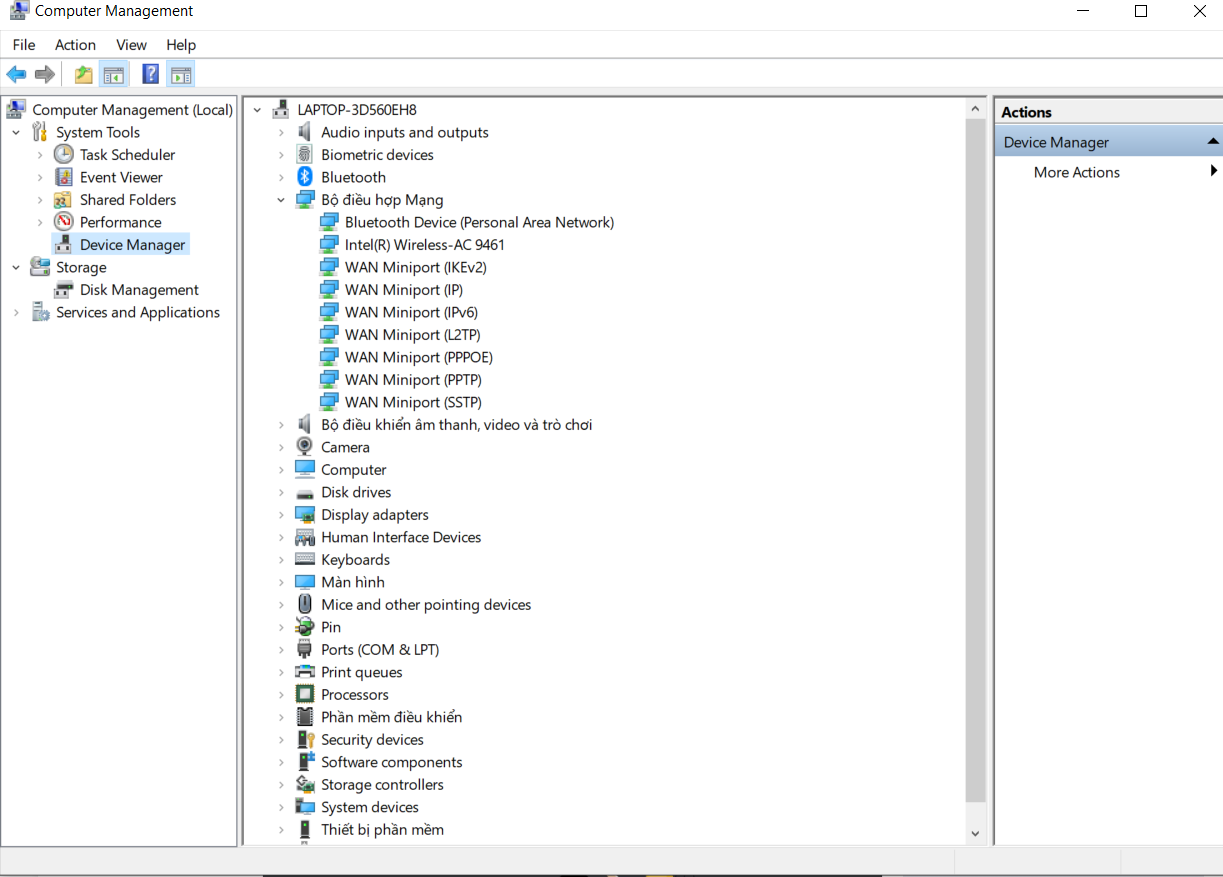Screen dimensions: 1223x877
Task: Click the Security devices key icon
Action: 305,740
